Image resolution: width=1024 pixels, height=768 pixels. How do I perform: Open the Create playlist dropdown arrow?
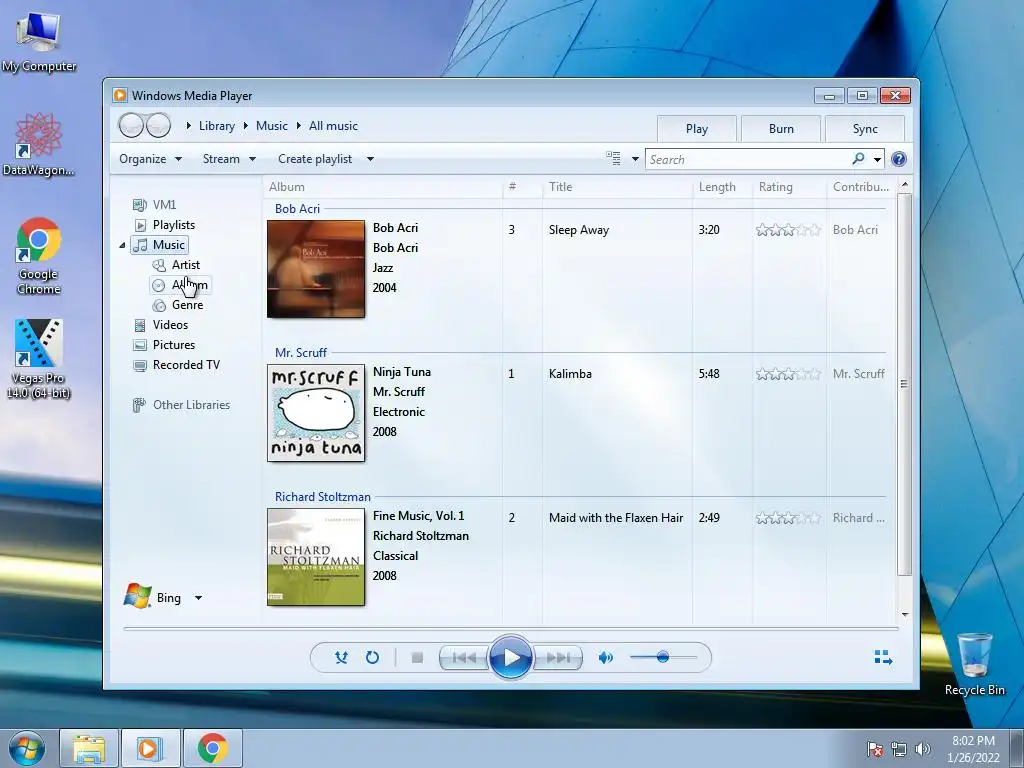pyautogui.click(x=370, y=159)
